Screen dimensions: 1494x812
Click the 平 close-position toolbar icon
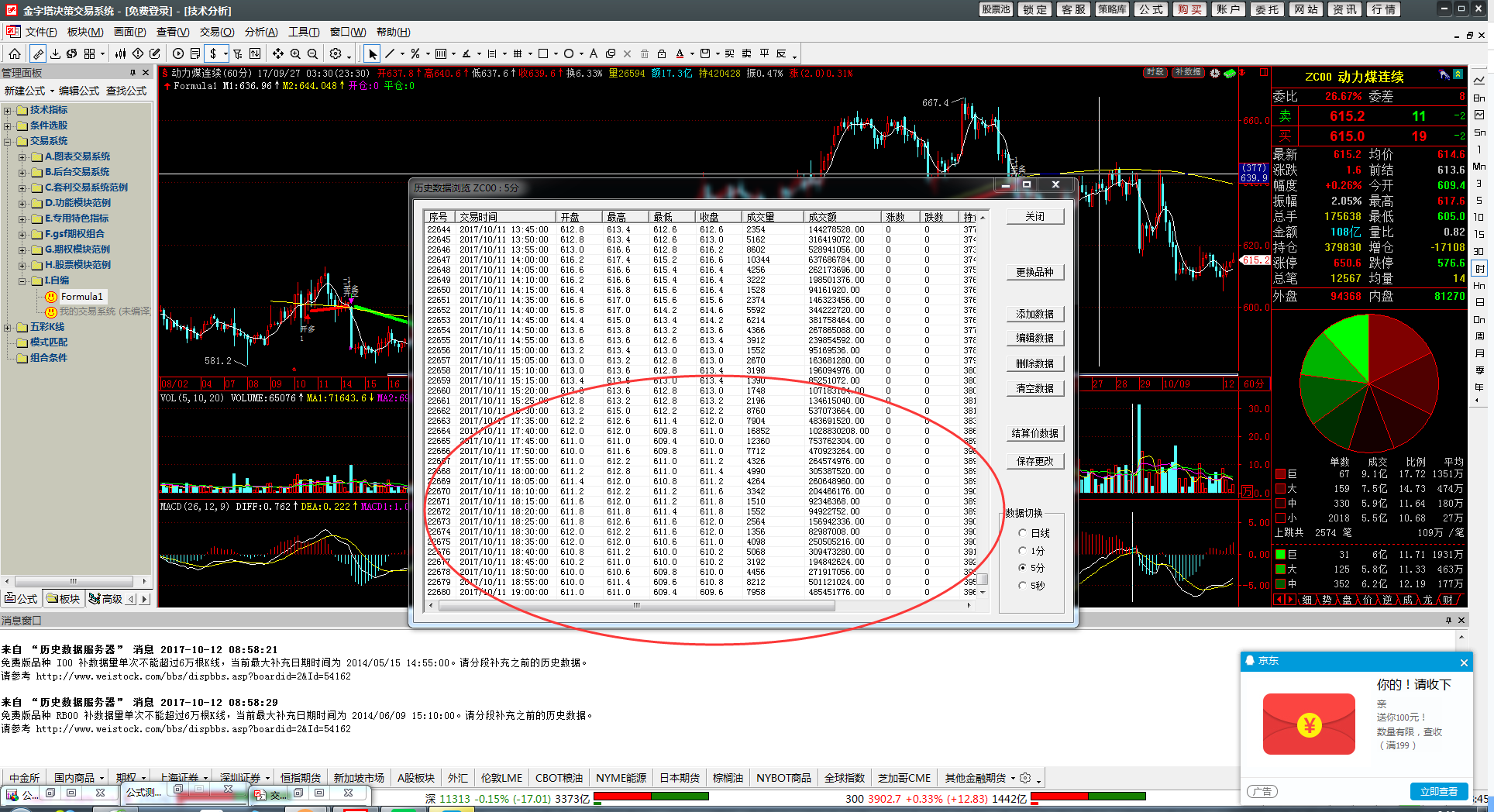pyautogui.click(x=764, y=53)
